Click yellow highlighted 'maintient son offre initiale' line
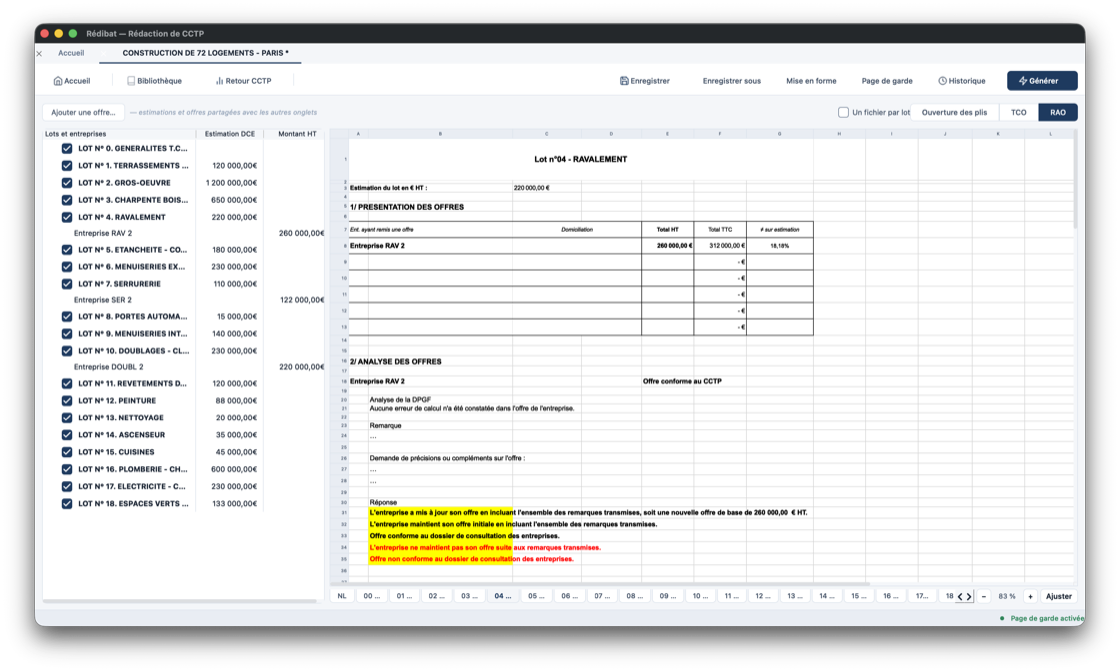The image size is (1120, 672). 513,524
